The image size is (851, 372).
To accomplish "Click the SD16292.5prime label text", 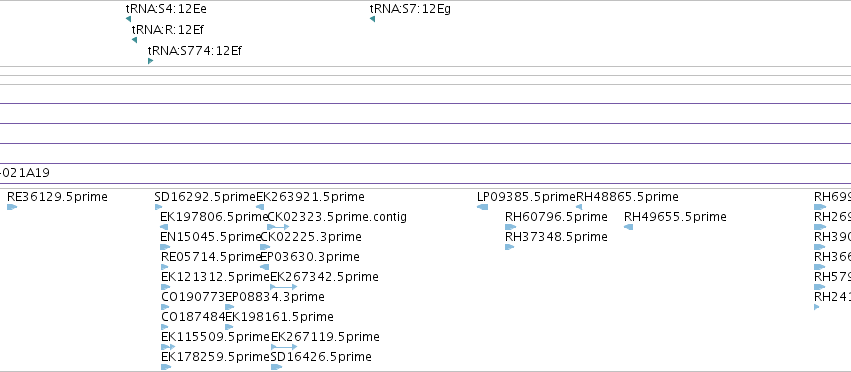I will coord(205,197).
